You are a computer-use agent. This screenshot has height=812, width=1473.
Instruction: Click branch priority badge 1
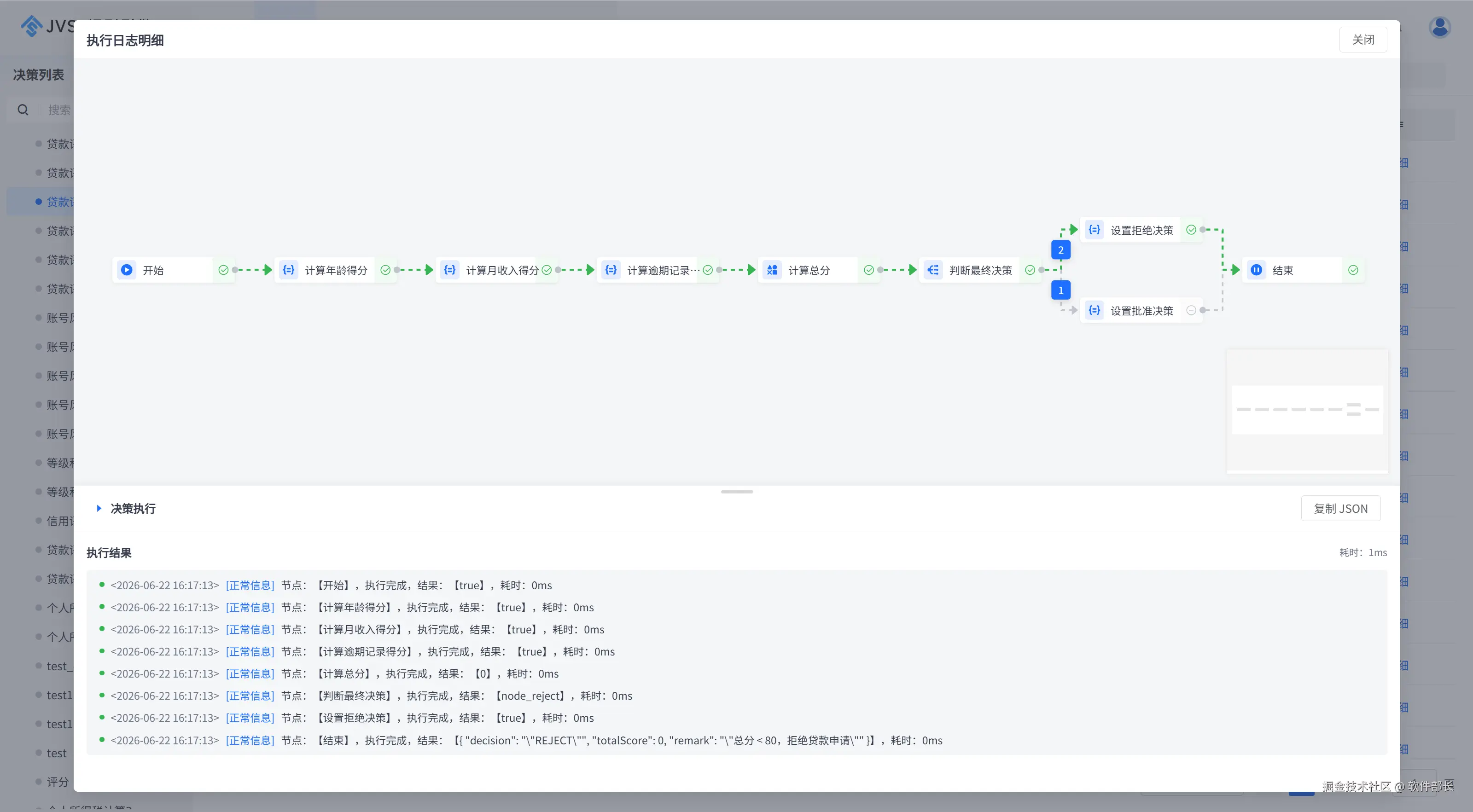[1061, 290]
